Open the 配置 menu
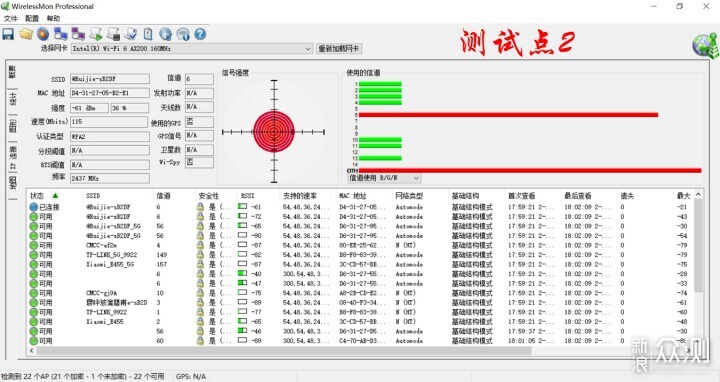The height and width of the screenshot is (382, 720). 32,18
